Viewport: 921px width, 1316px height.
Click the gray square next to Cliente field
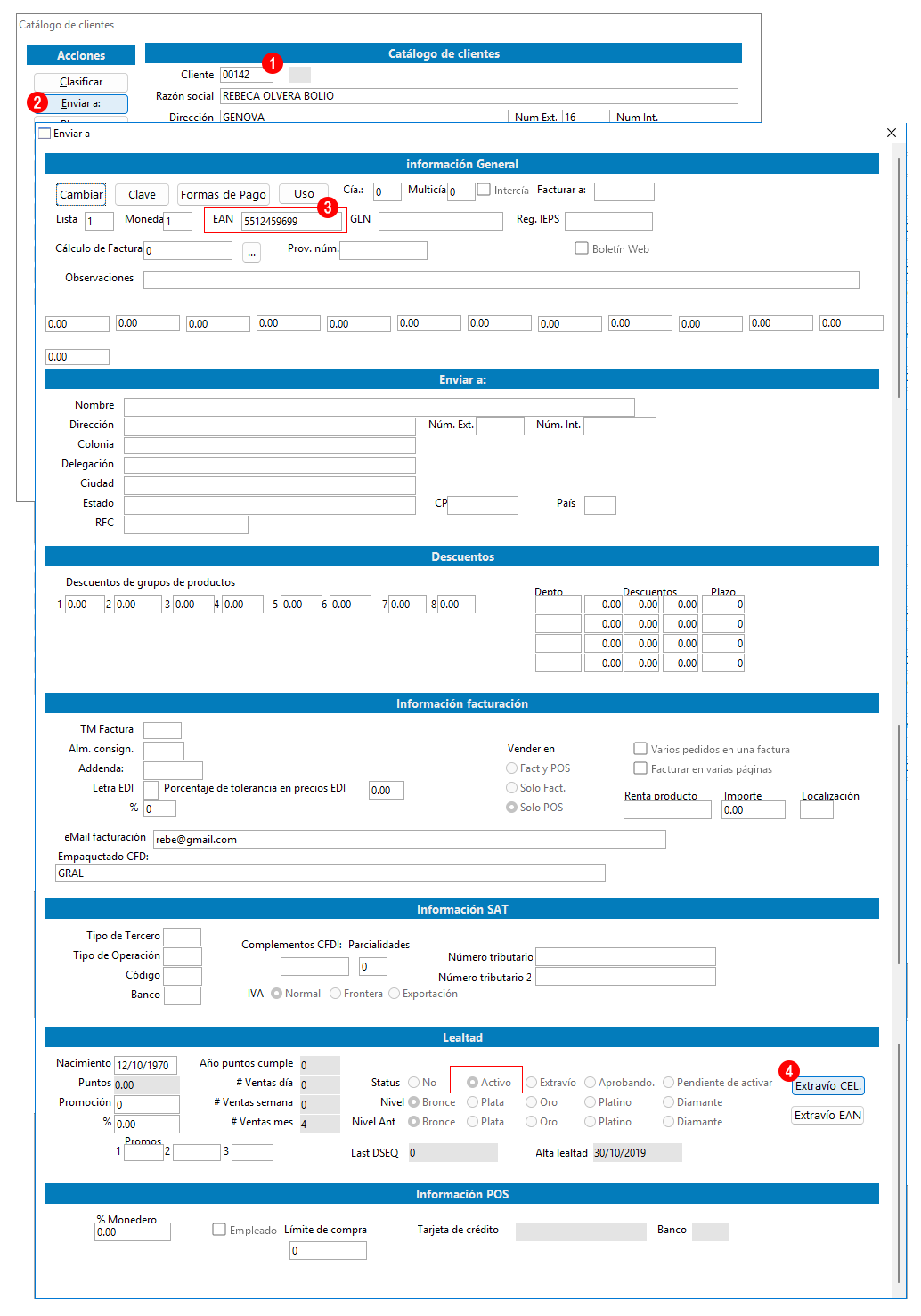pos(300,75)
